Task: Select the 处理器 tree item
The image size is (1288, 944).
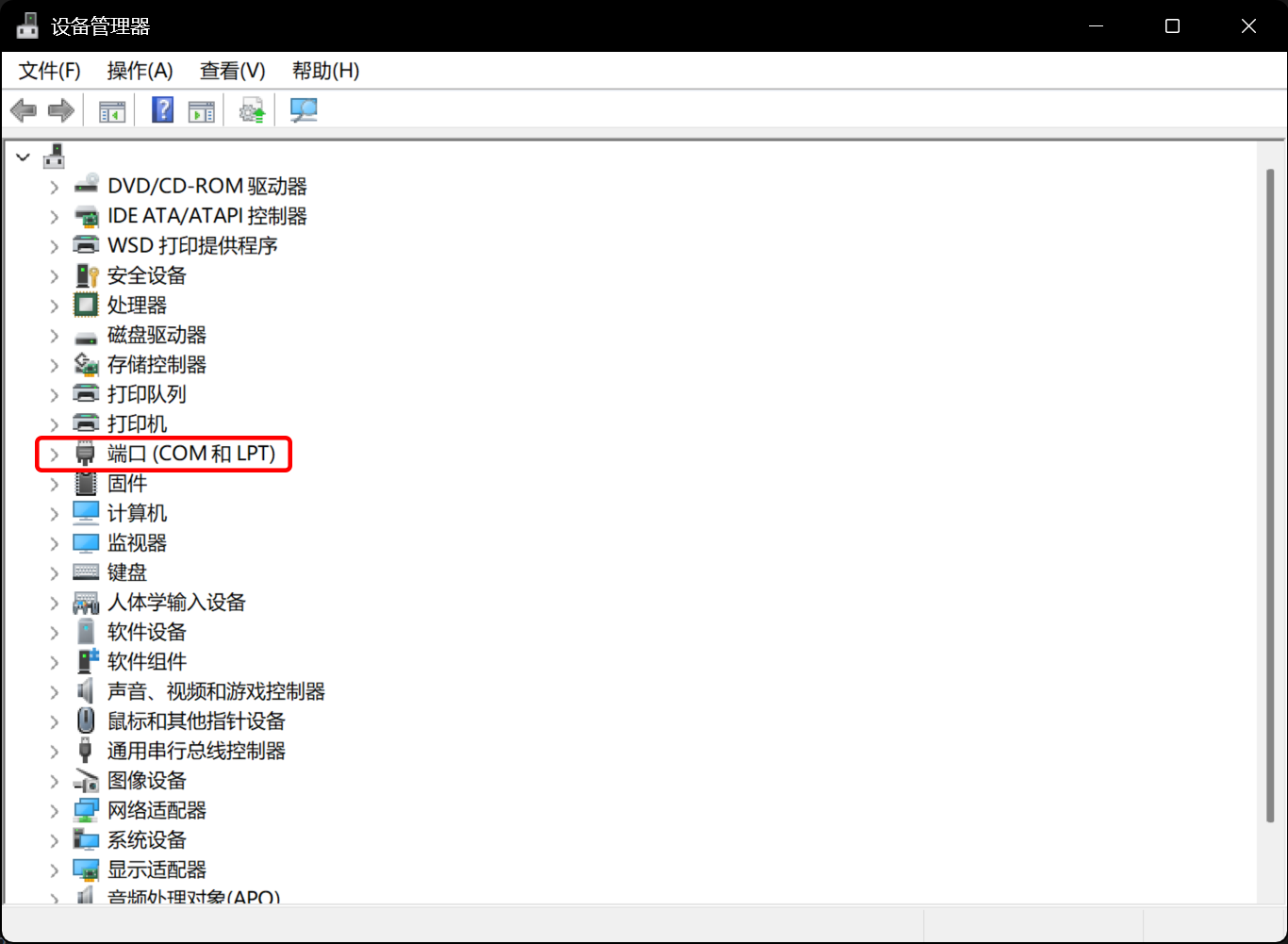Action: 137,306
